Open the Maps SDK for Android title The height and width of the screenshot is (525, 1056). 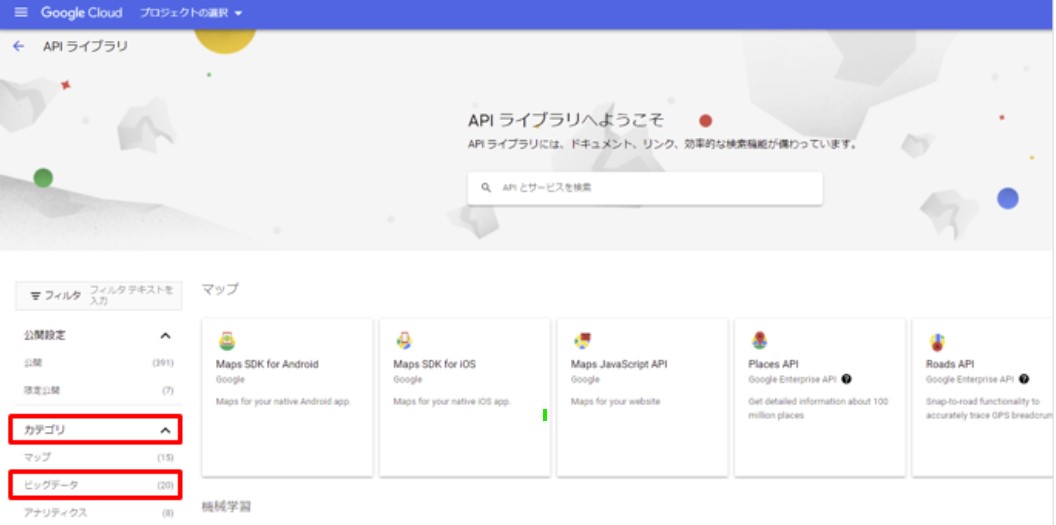[267, 364]
